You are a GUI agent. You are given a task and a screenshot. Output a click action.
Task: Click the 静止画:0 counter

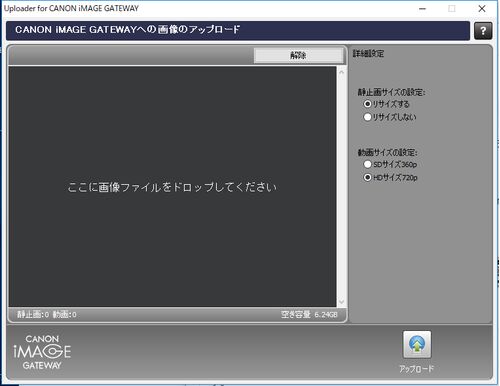(x=33, y=314)
